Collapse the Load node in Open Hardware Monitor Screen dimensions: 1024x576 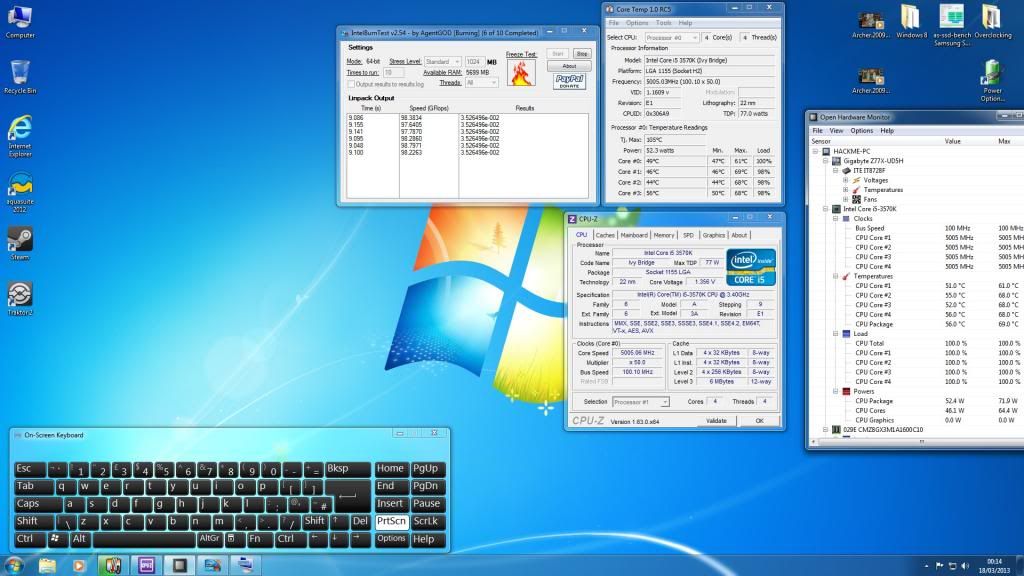click(835, 334)
